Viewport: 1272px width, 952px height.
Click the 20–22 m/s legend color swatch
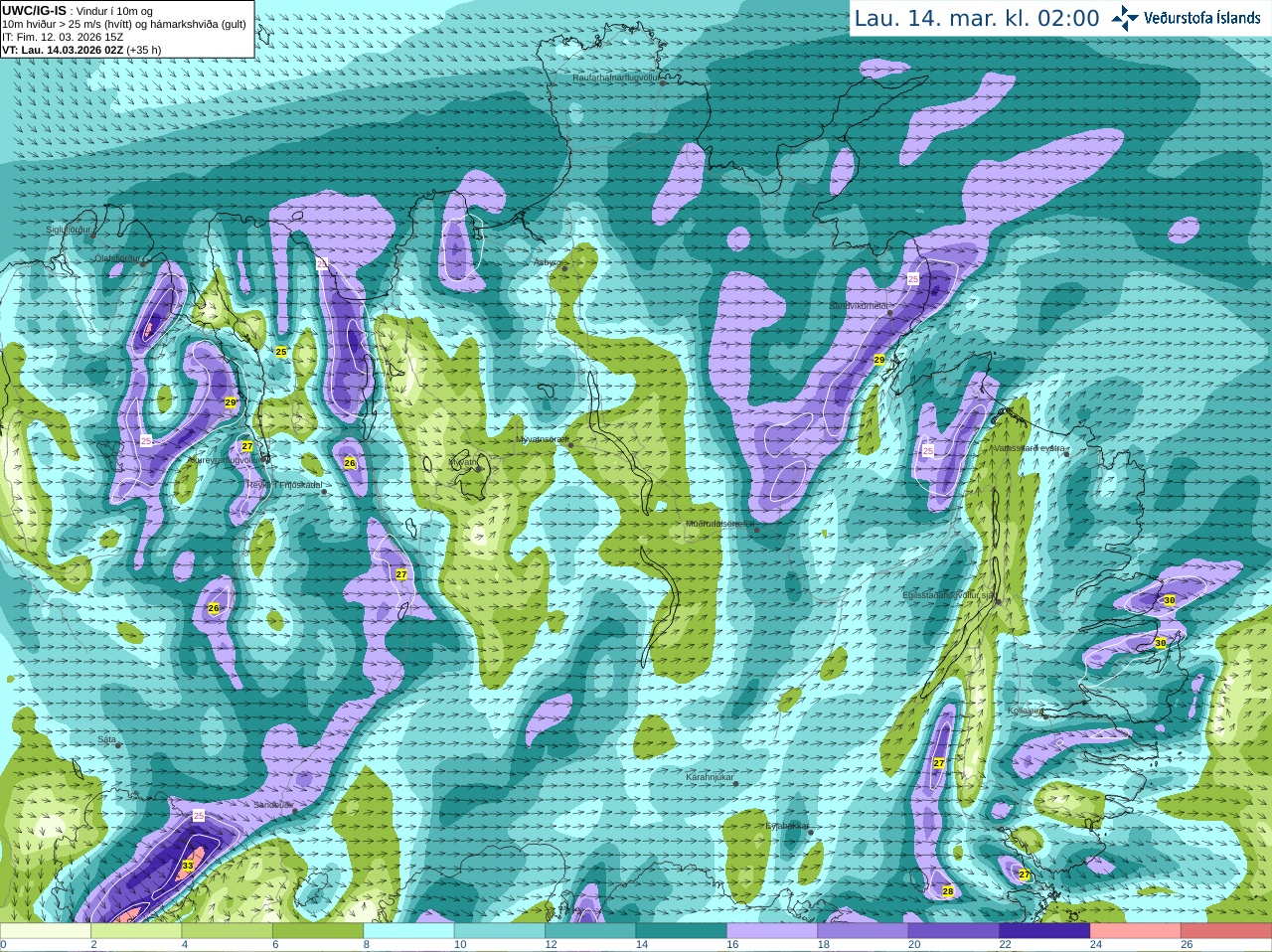click(x=954, y=931)
